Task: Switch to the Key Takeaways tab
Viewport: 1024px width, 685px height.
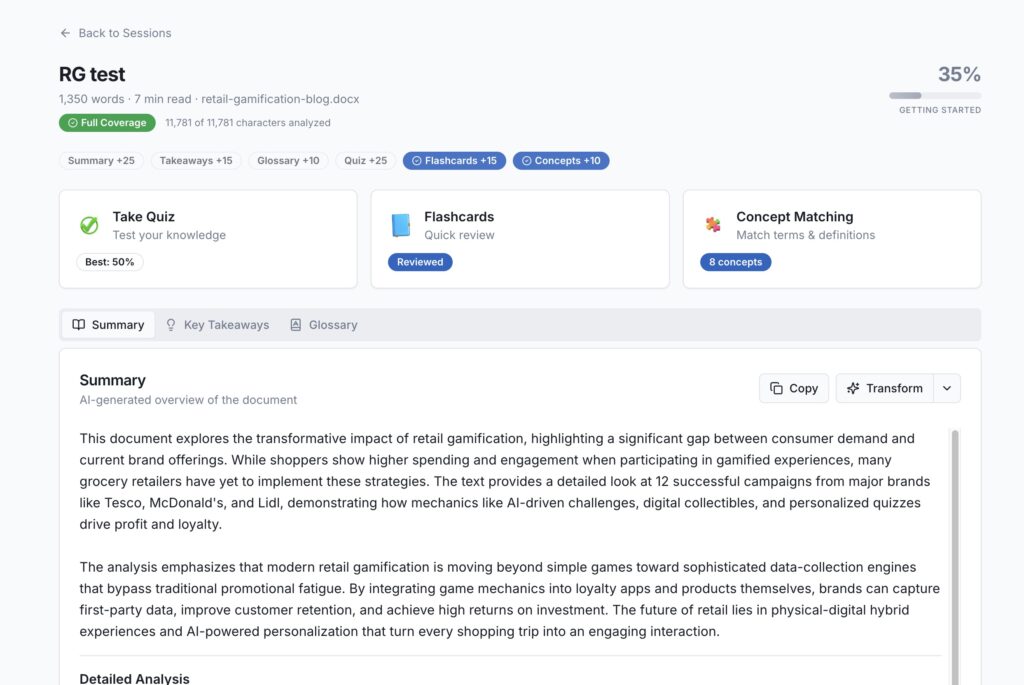Action: click(217, 325)
